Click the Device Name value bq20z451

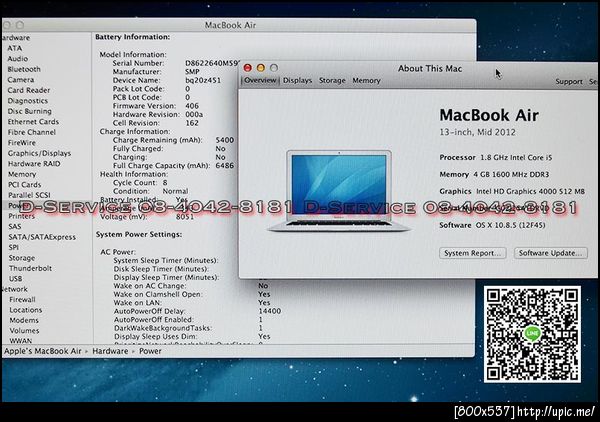(203, 80)
